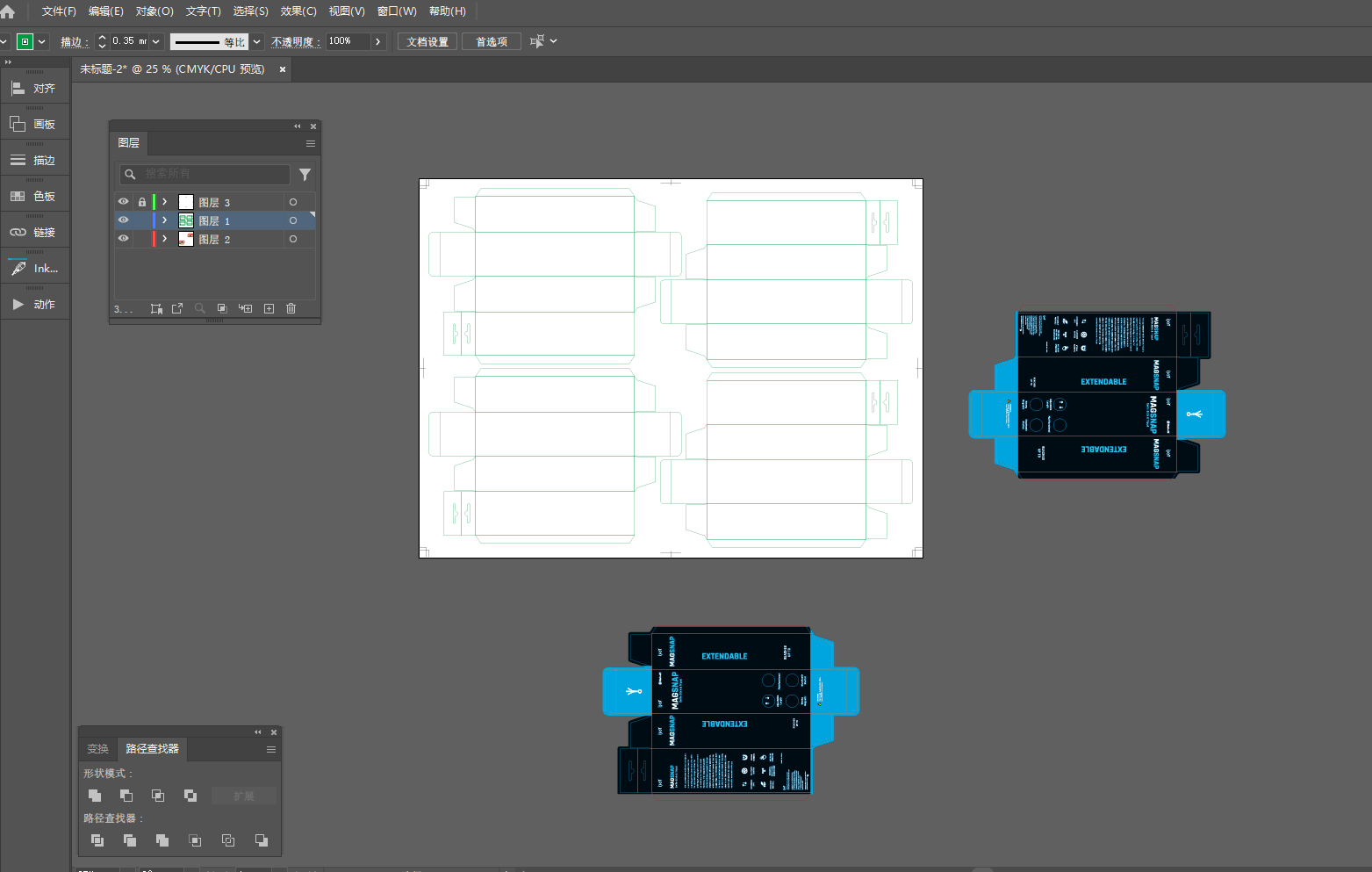This screenshot has height=872, width=1372.
Task: Click the 文档设置 button
Action: (427, 41)
